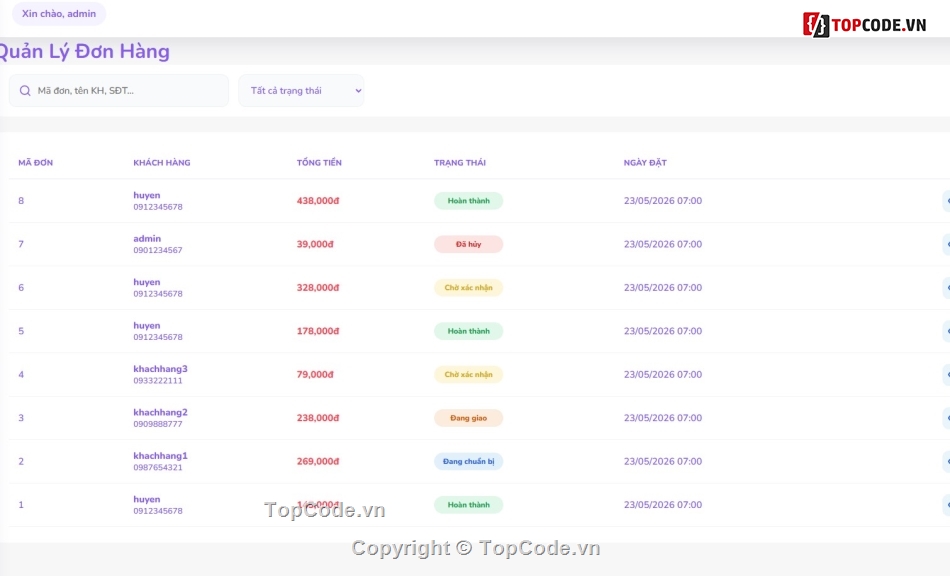
Task: Click phone number 0909888777
Action: tap(158, 424)
